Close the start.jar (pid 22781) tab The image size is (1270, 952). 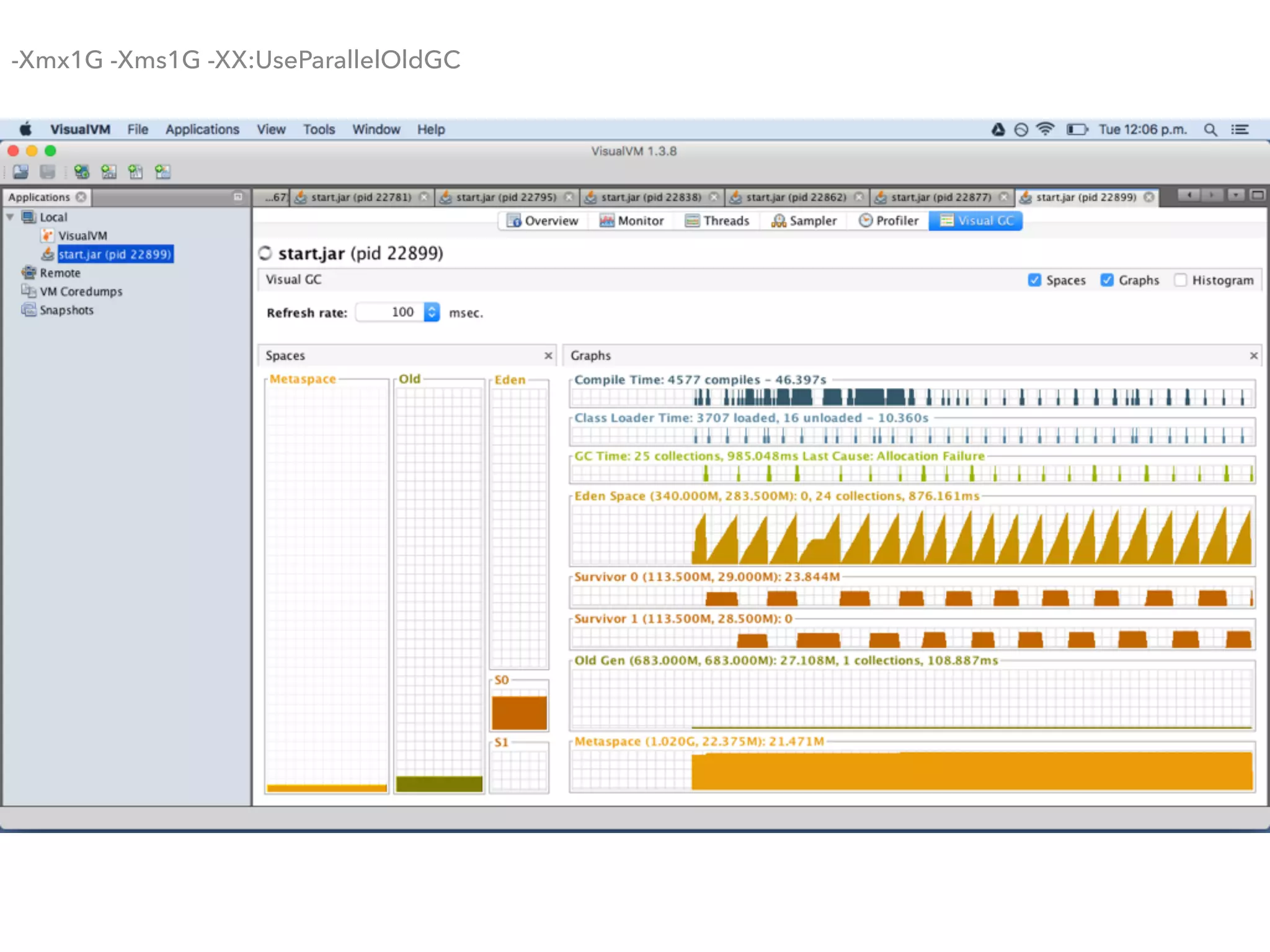coord(424,197)
